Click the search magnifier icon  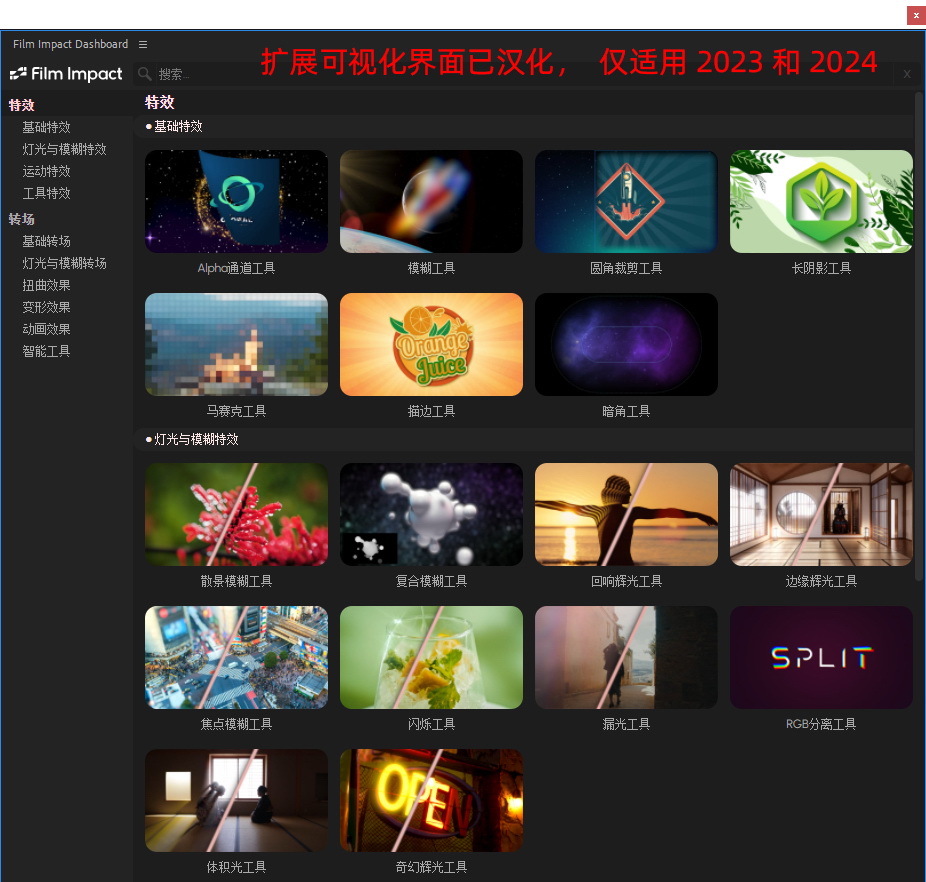145,74
